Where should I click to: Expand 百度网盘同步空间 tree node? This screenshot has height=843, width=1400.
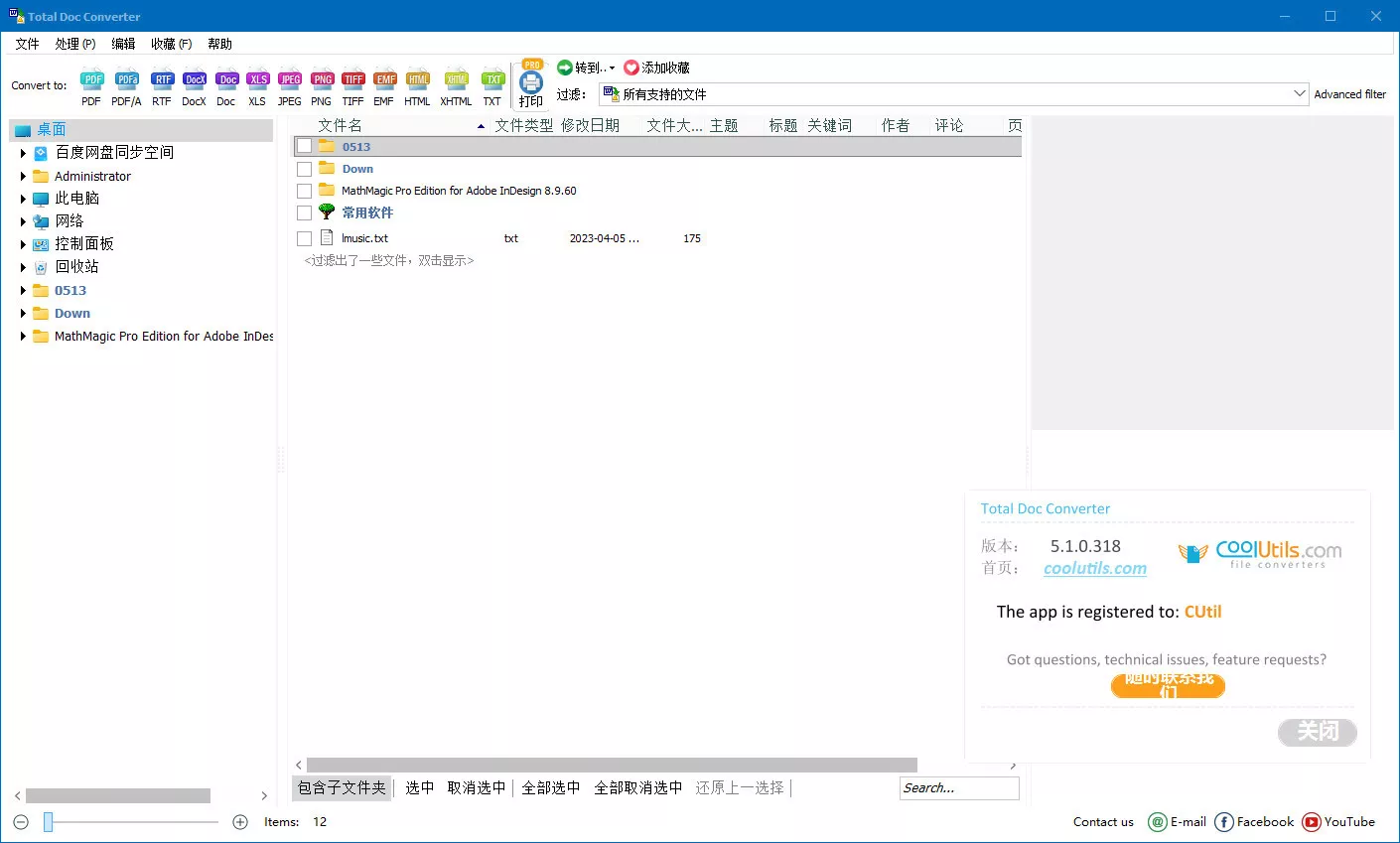(23, 153)
